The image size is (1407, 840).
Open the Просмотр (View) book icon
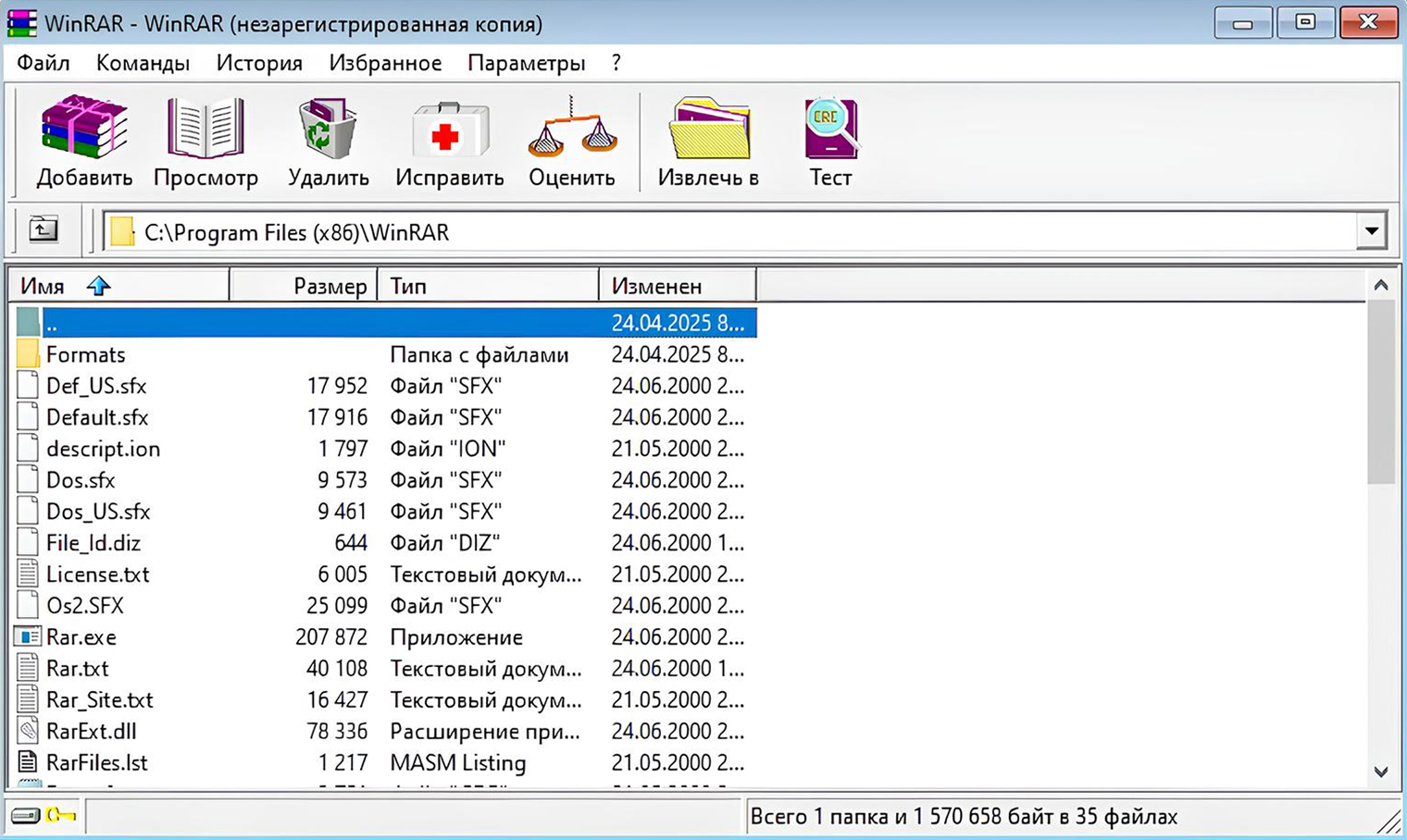(205, 127)
